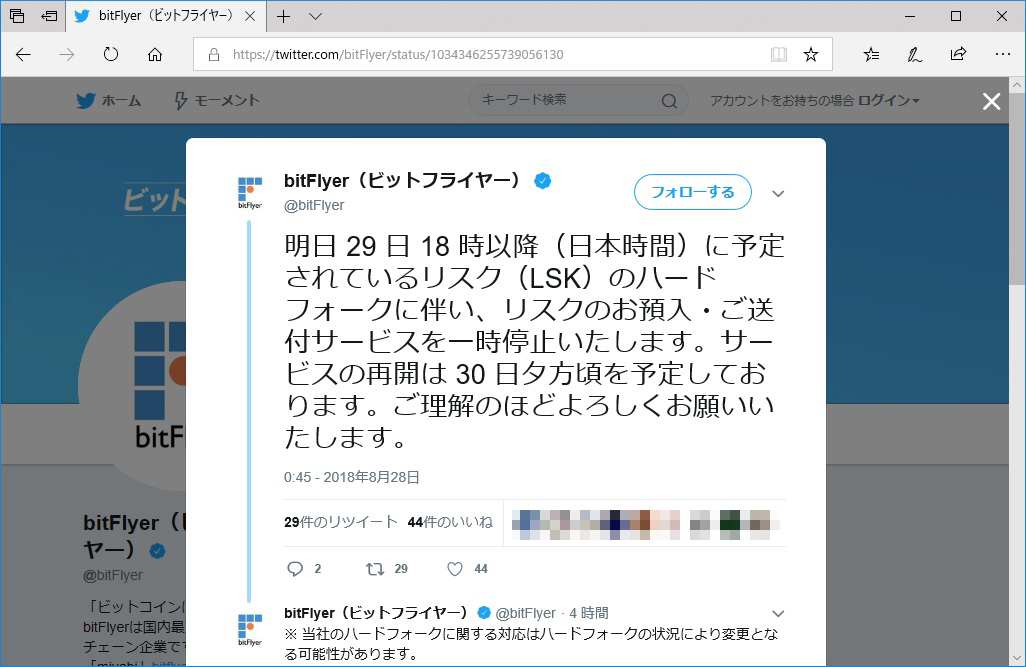Click the Twitter bird home icon

(x=85, y=100)
